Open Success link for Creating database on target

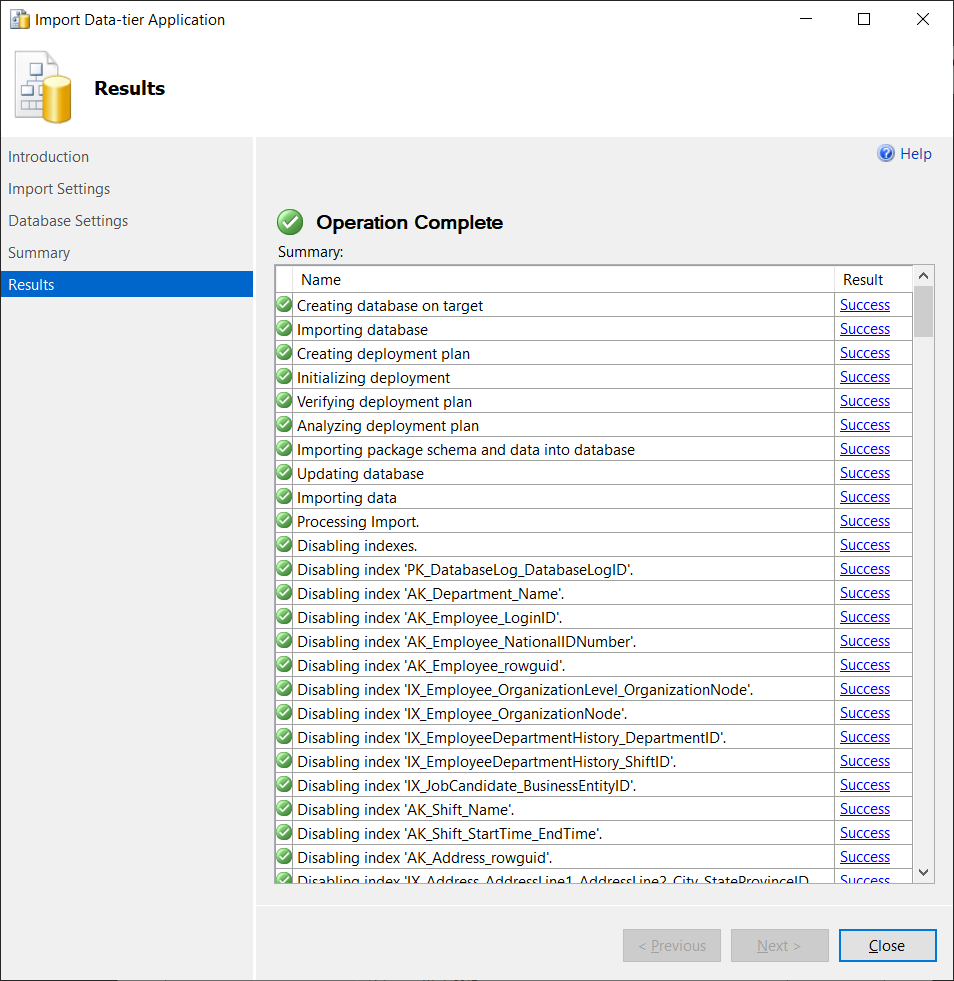[865, 305]
